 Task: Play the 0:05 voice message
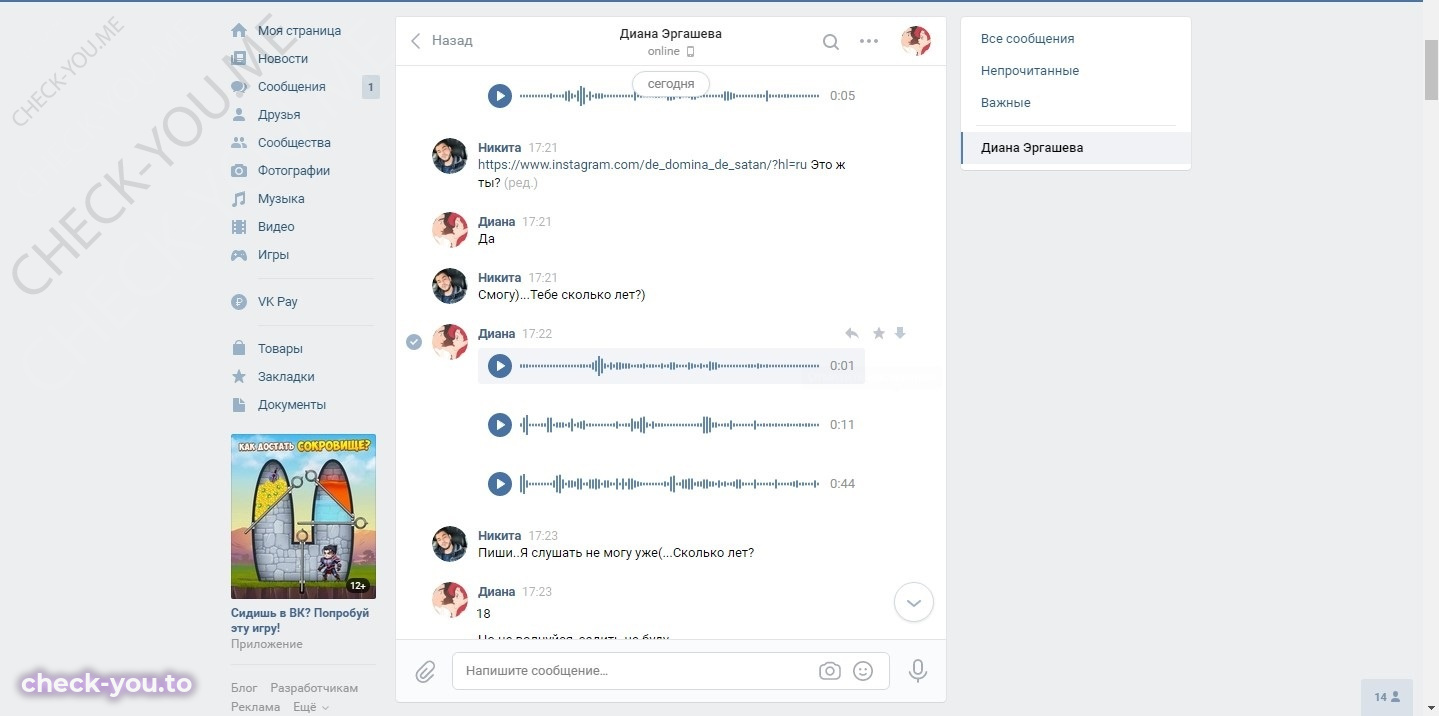(x=500, y=96)
